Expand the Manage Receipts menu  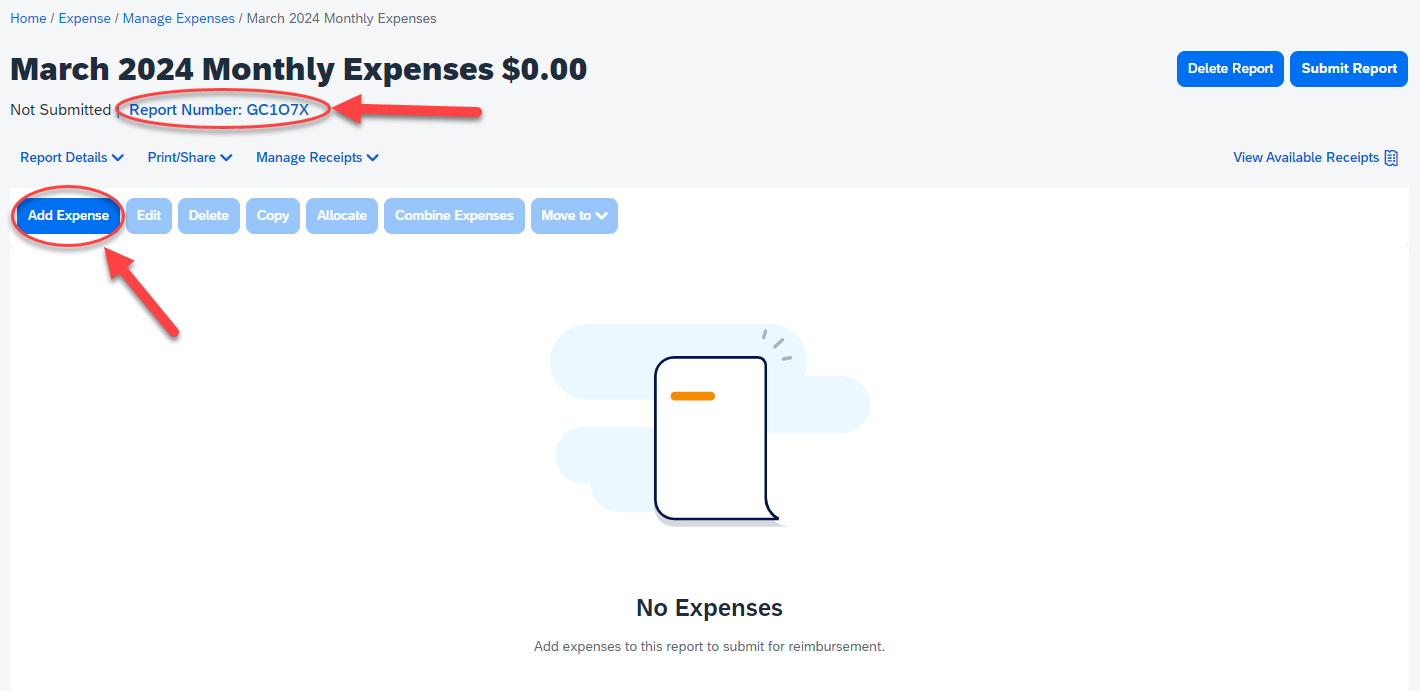tap(317, 158)
